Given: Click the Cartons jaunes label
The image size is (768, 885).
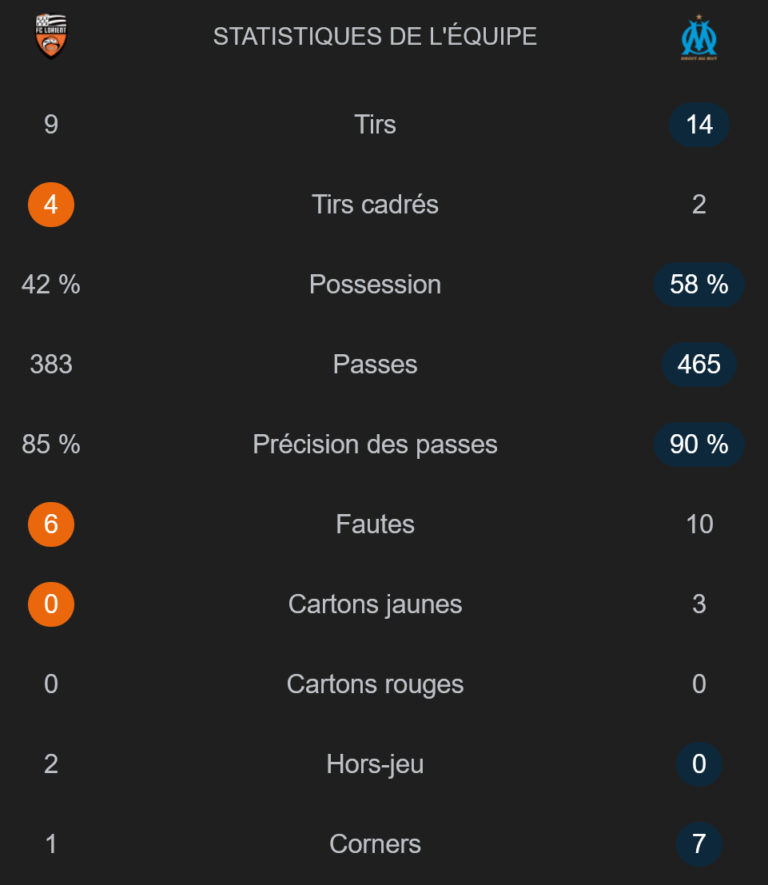Looking at the screenshot, I should [375, 604].
